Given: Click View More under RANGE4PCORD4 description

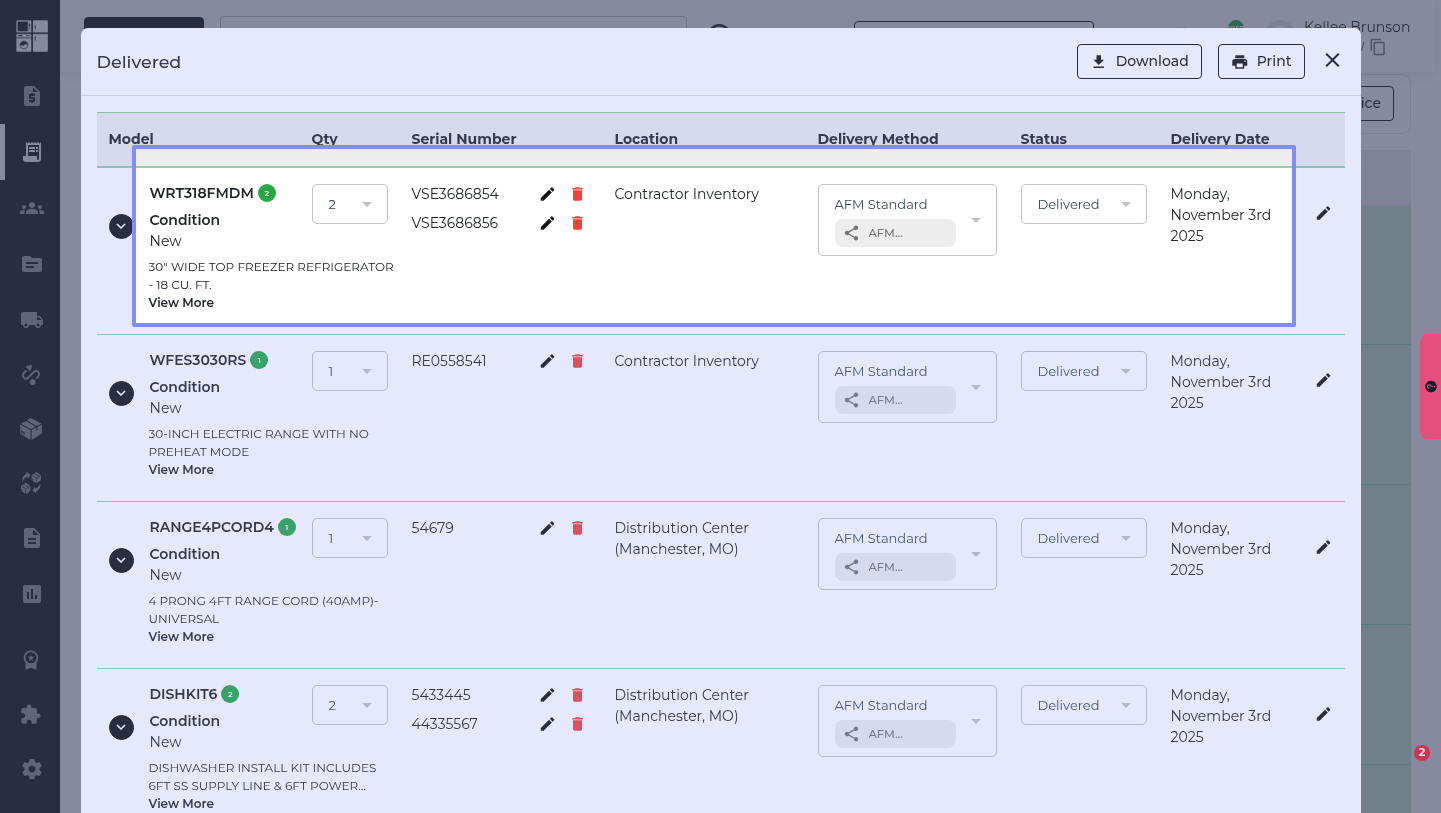Looking at the screenshot, I should [x=181, y=636].
